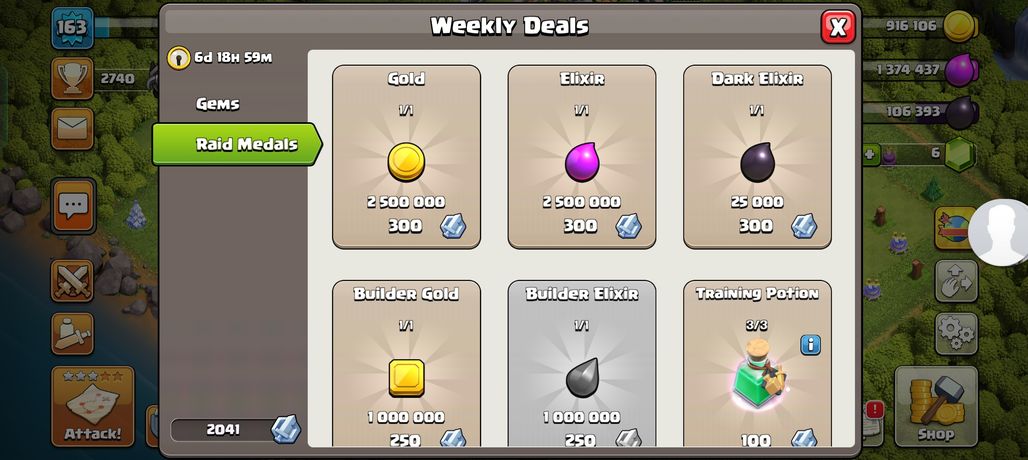The width and height of the screenshot is (1028, 460).
Task: Open Training Potion info icon
Action: pyautogui.click(x=810, y=345)
